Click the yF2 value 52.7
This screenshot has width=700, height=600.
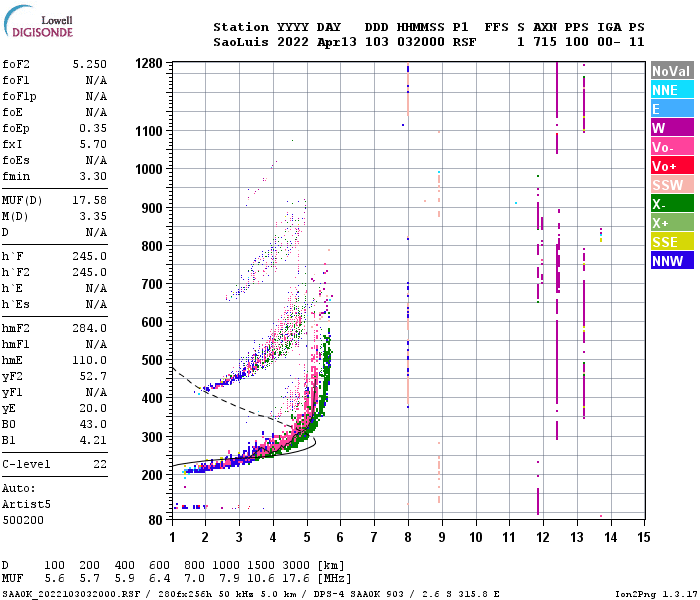(x=93, y=377)
